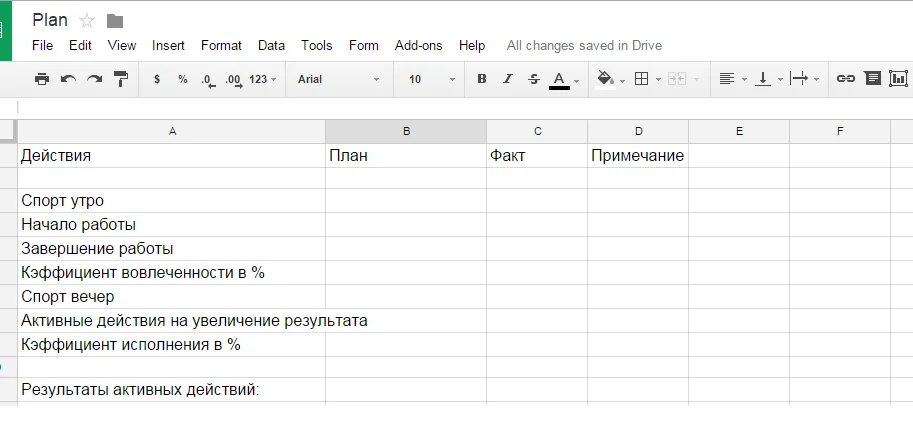Click the Print icon in toolbar
The width and height of the screenshot is (913, 422).
point(42,79)
